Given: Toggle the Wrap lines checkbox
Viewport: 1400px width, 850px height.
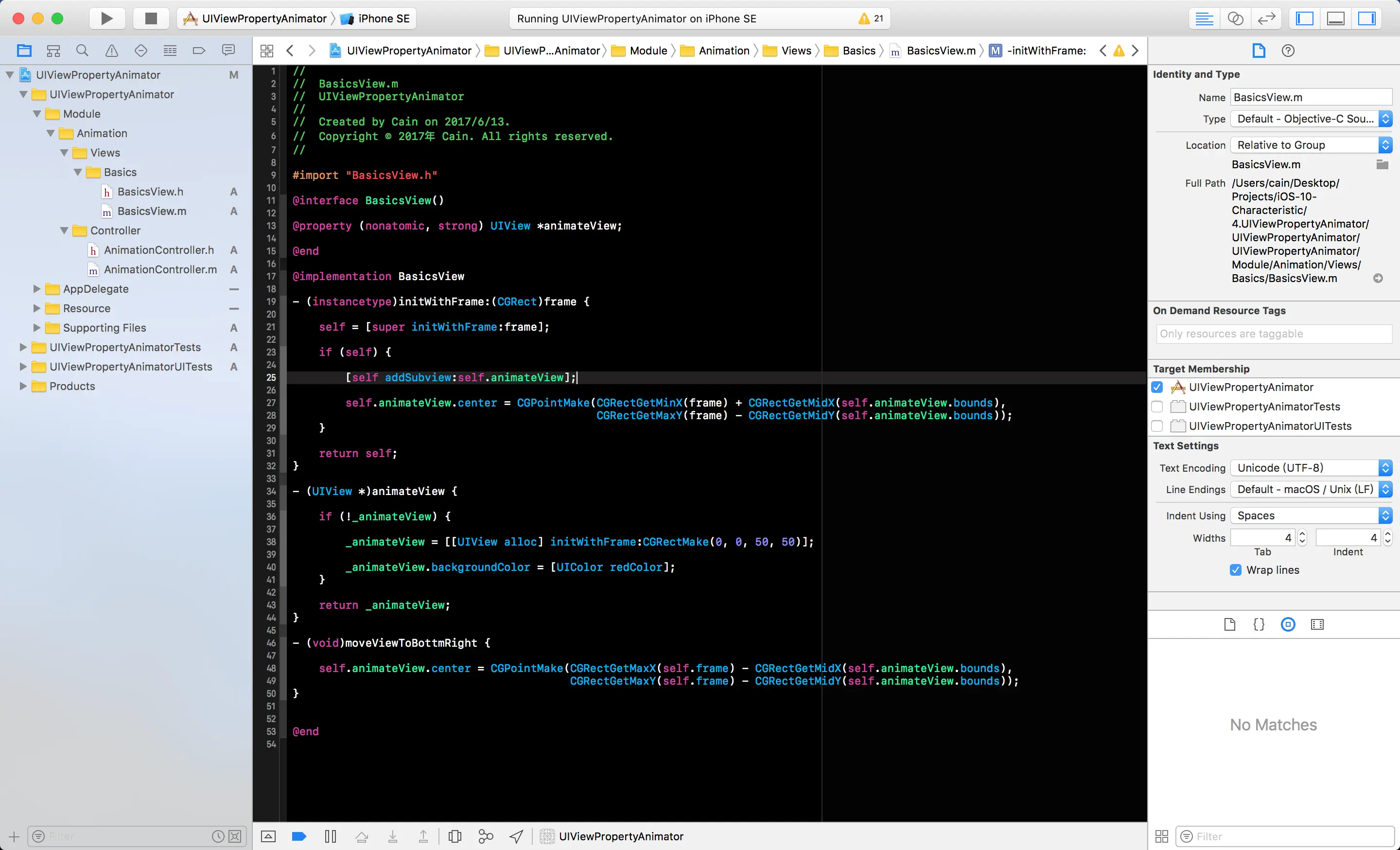Looking at the screenshot, I should tap(1235, 570).
